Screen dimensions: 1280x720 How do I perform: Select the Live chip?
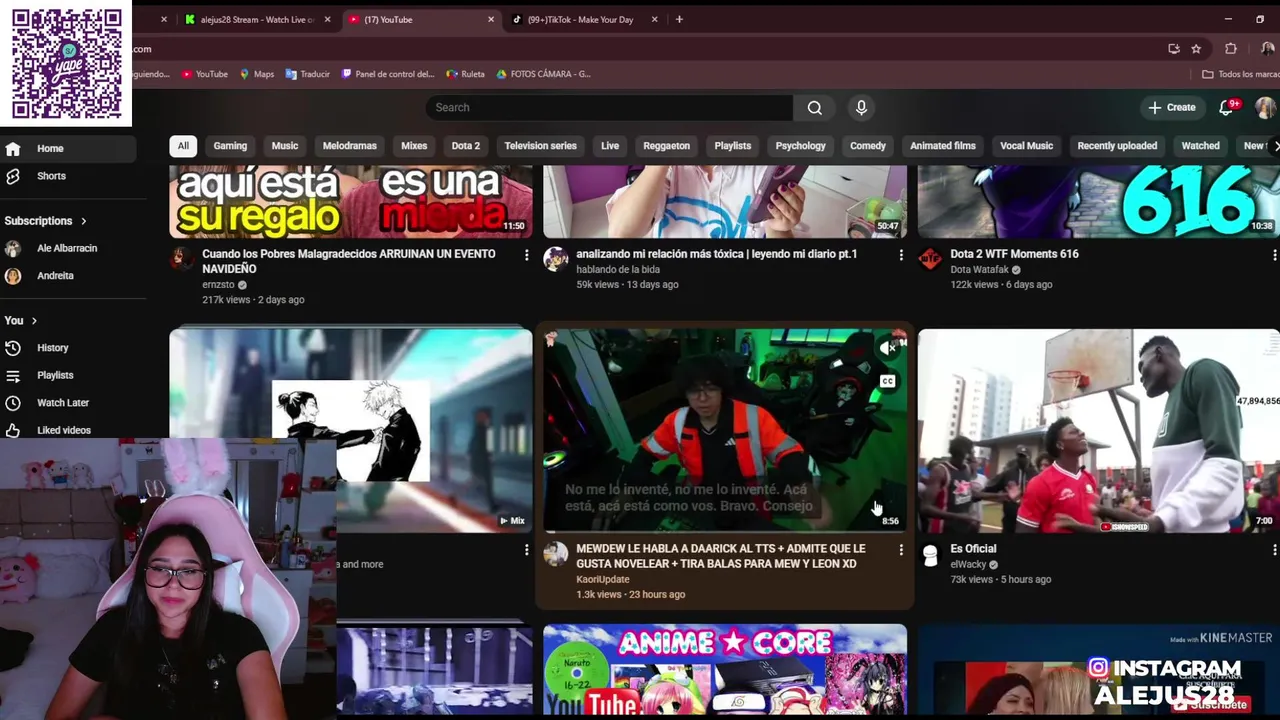(610, 146)
